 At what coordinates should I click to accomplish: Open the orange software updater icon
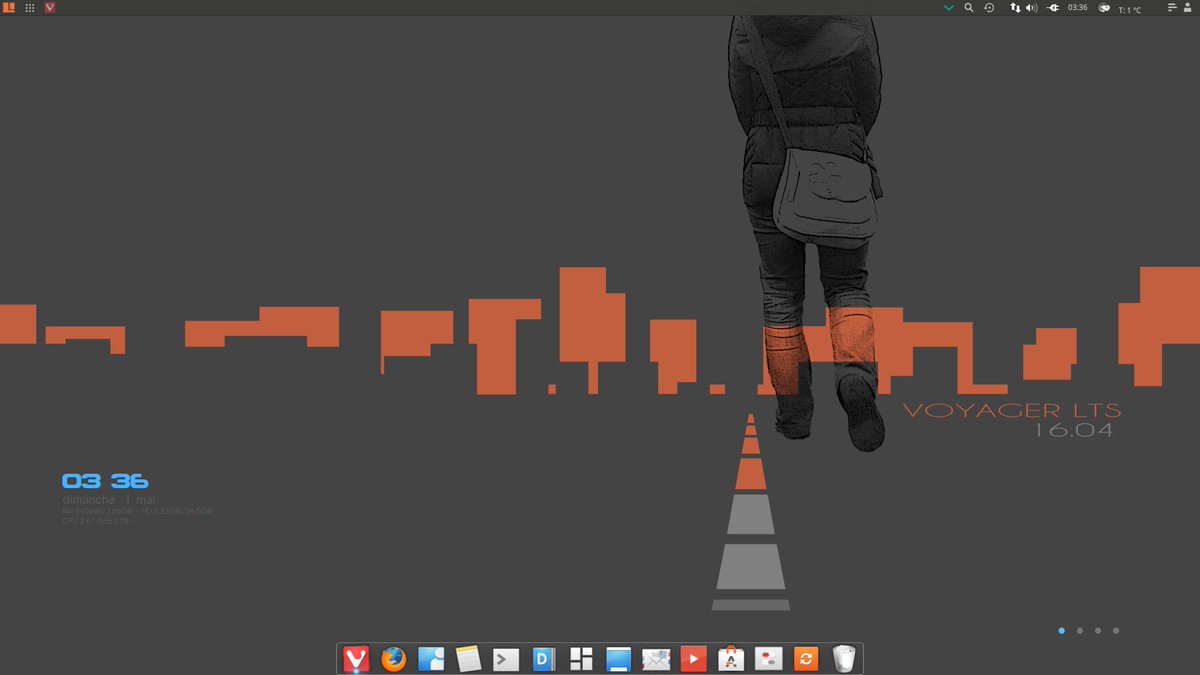pyautogui.click(x=806, y=658)
